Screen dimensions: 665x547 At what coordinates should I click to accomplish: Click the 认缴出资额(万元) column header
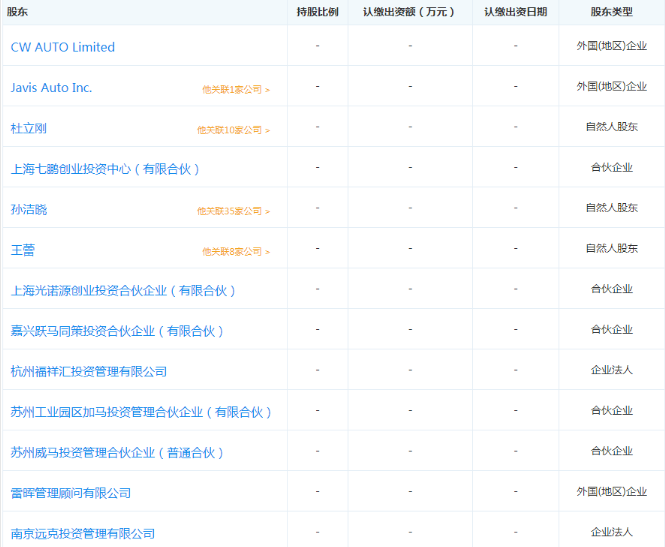[410, 12]
